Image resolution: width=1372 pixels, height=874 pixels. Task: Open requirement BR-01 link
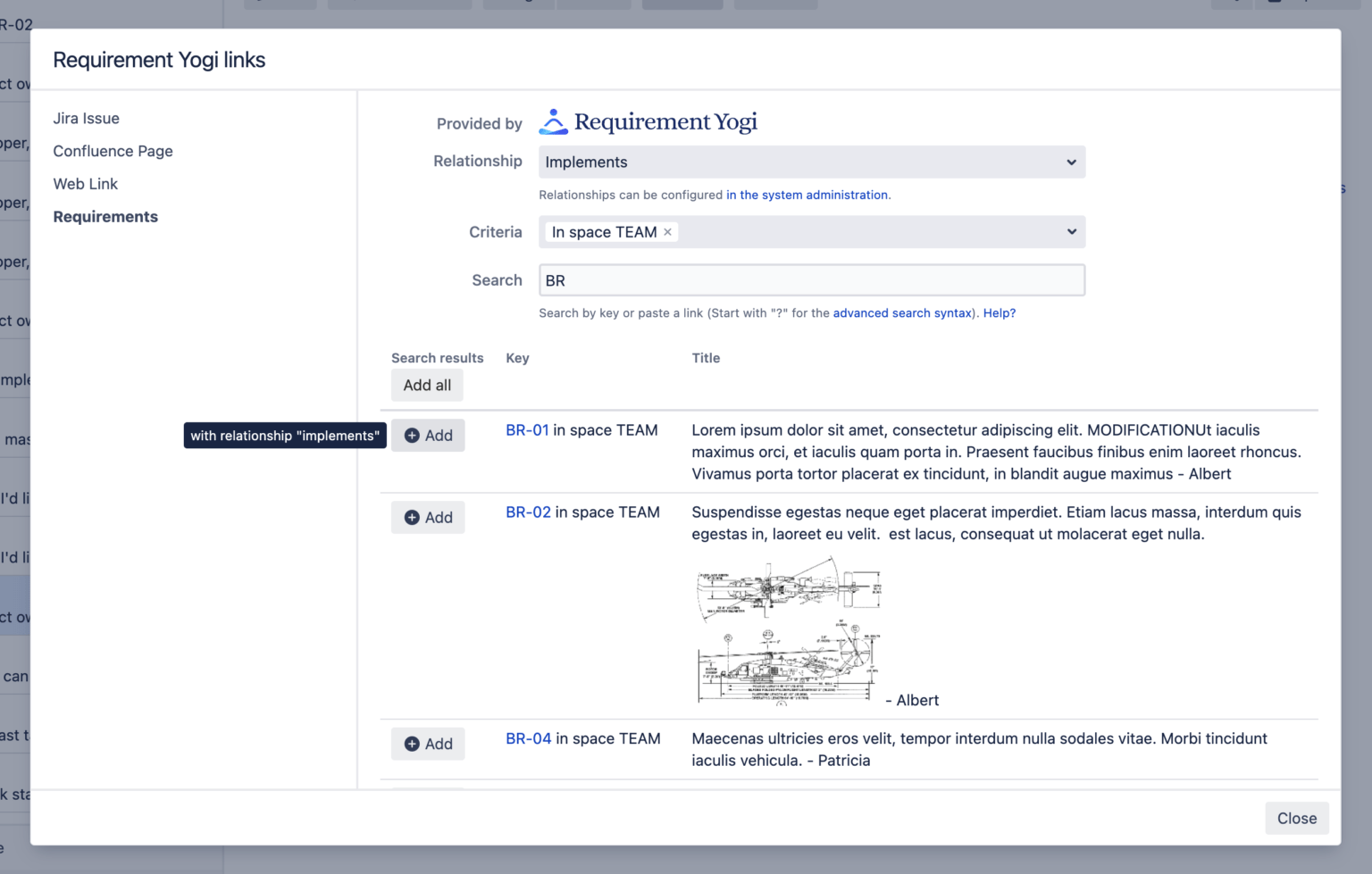(x=527, y=429)
